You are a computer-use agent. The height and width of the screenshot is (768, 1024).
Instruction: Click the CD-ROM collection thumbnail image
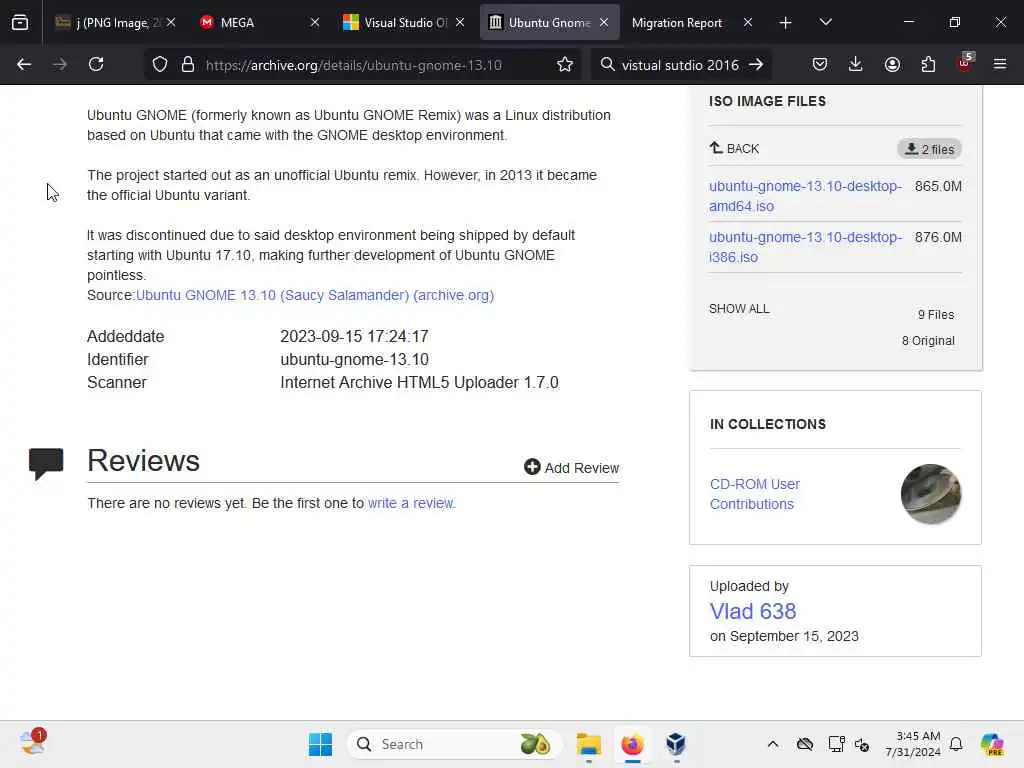[x=931, y=494]
